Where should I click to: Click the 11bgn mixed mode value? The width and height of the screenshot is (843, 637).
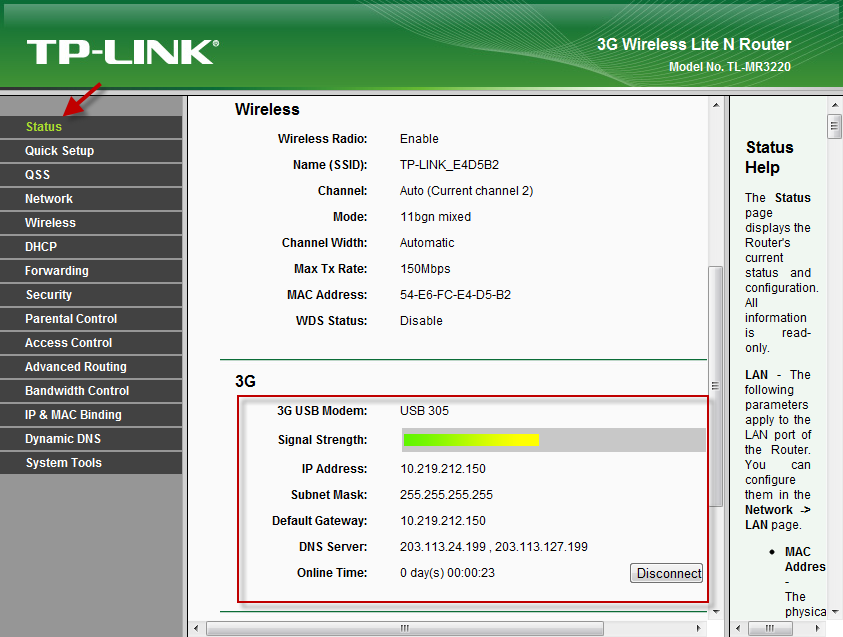pos(435,217)
